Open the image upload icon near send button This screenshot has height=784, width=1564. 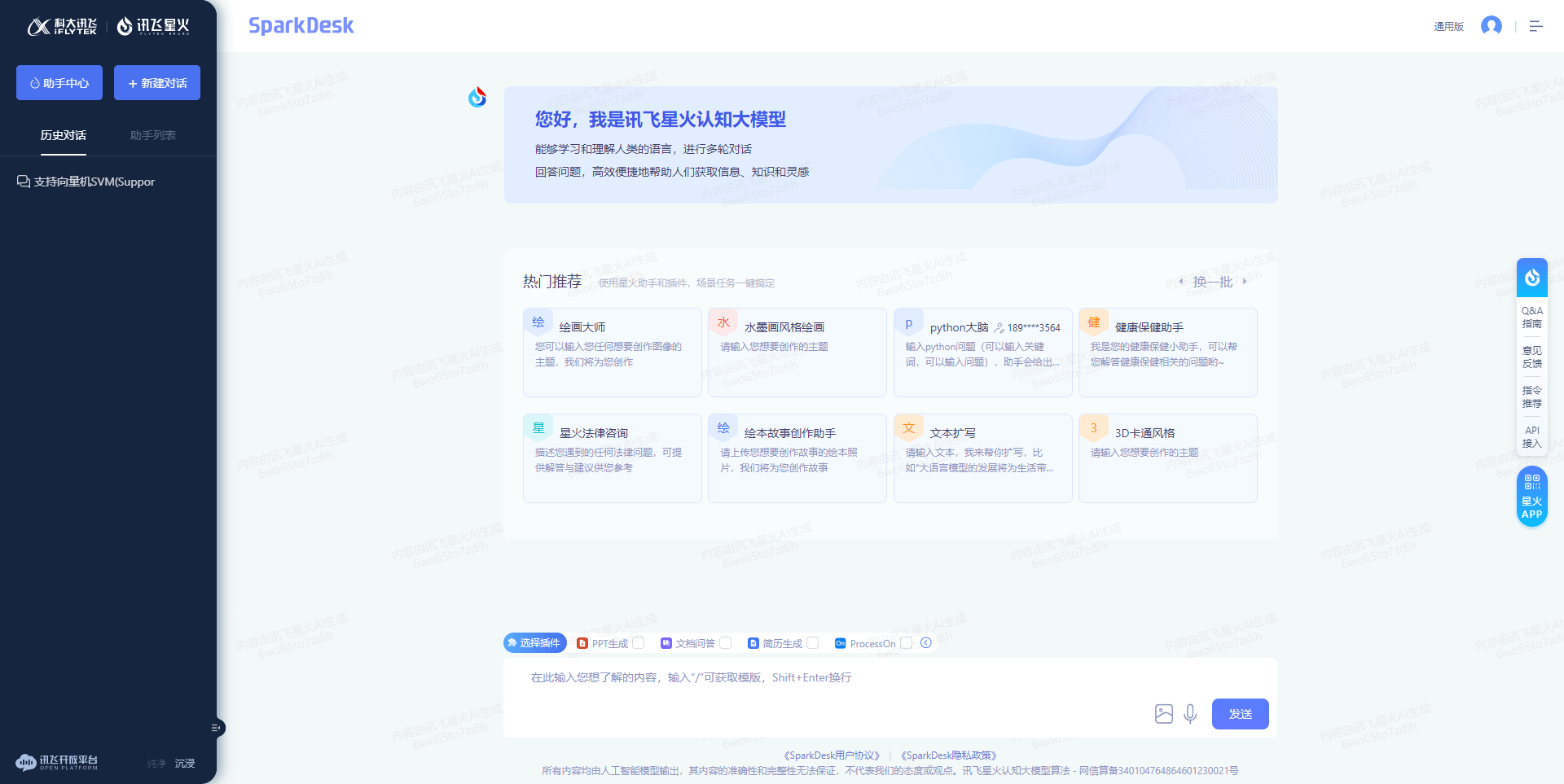tap(1163, 714)
